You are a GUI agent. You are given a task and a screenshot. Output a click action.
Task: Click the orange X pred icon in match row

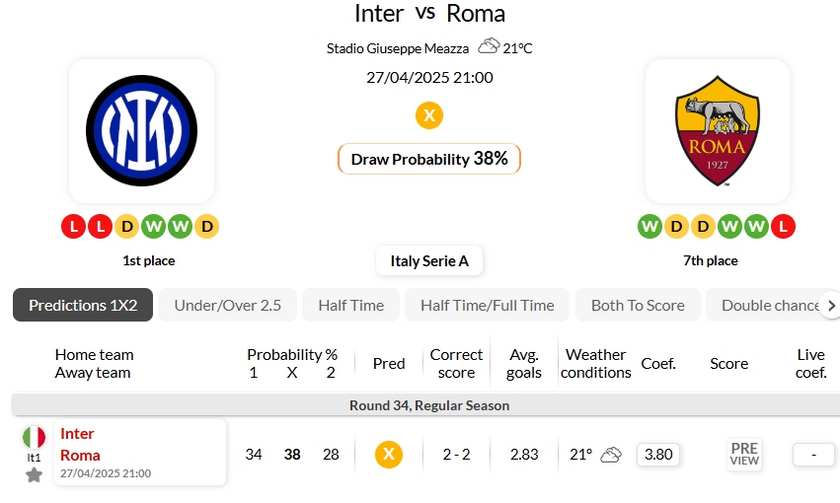389,454
